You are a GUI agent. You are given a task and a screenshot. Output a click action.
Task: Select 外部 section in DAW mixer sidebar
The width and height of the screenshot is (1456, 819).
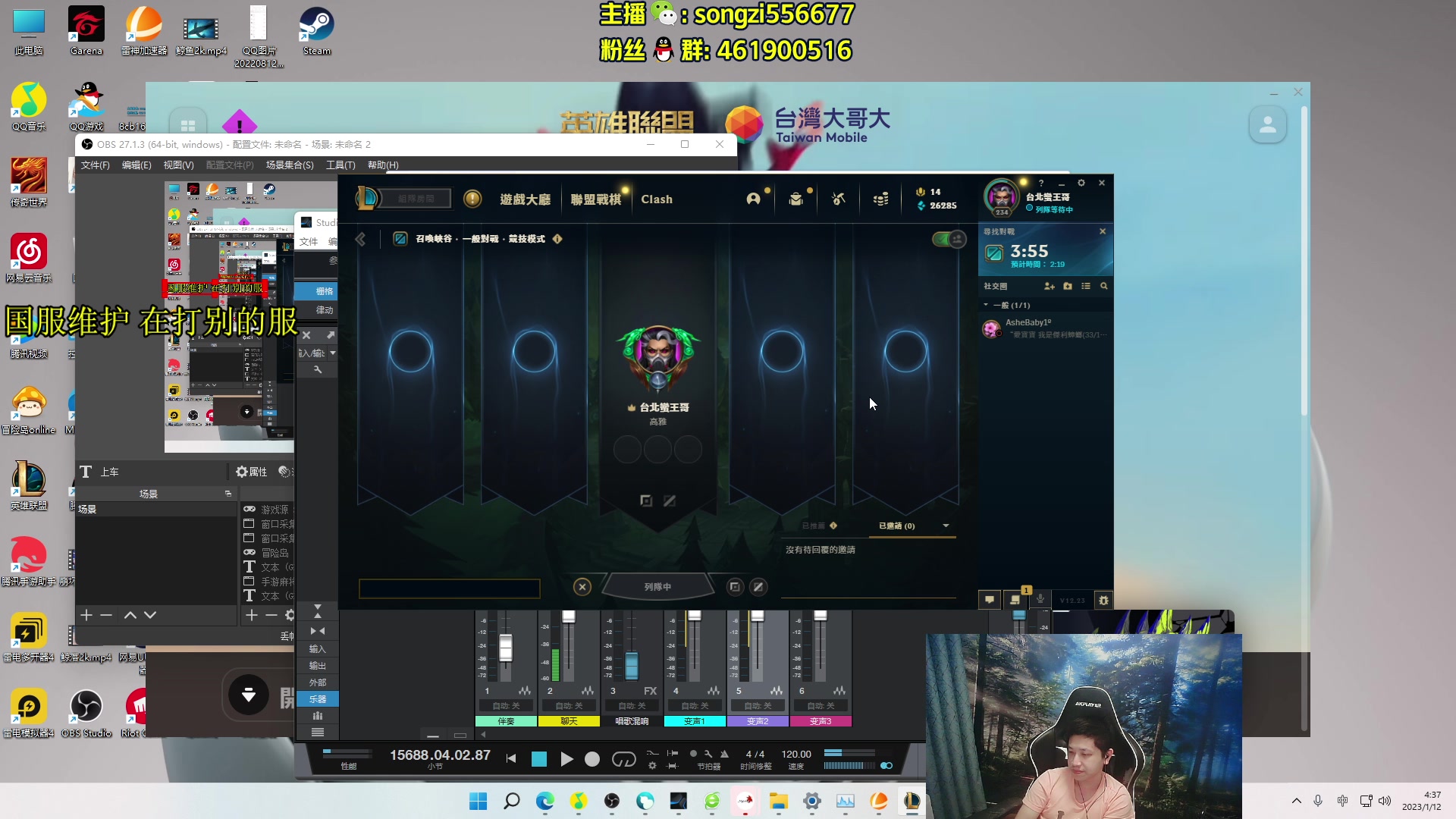[x=318, y=682]
